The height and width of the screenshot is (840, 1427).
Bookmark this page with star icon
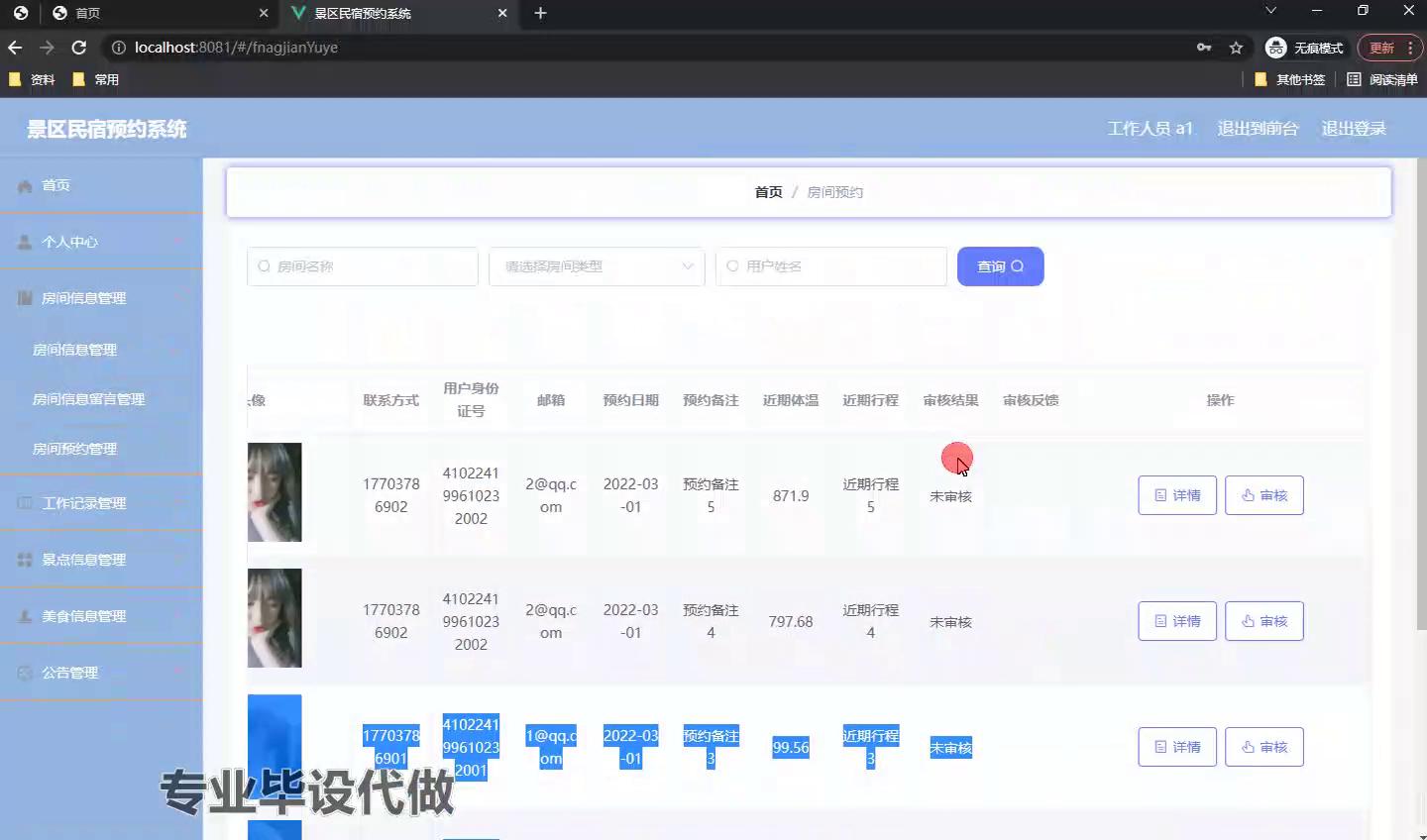[x=1236, y=48]
